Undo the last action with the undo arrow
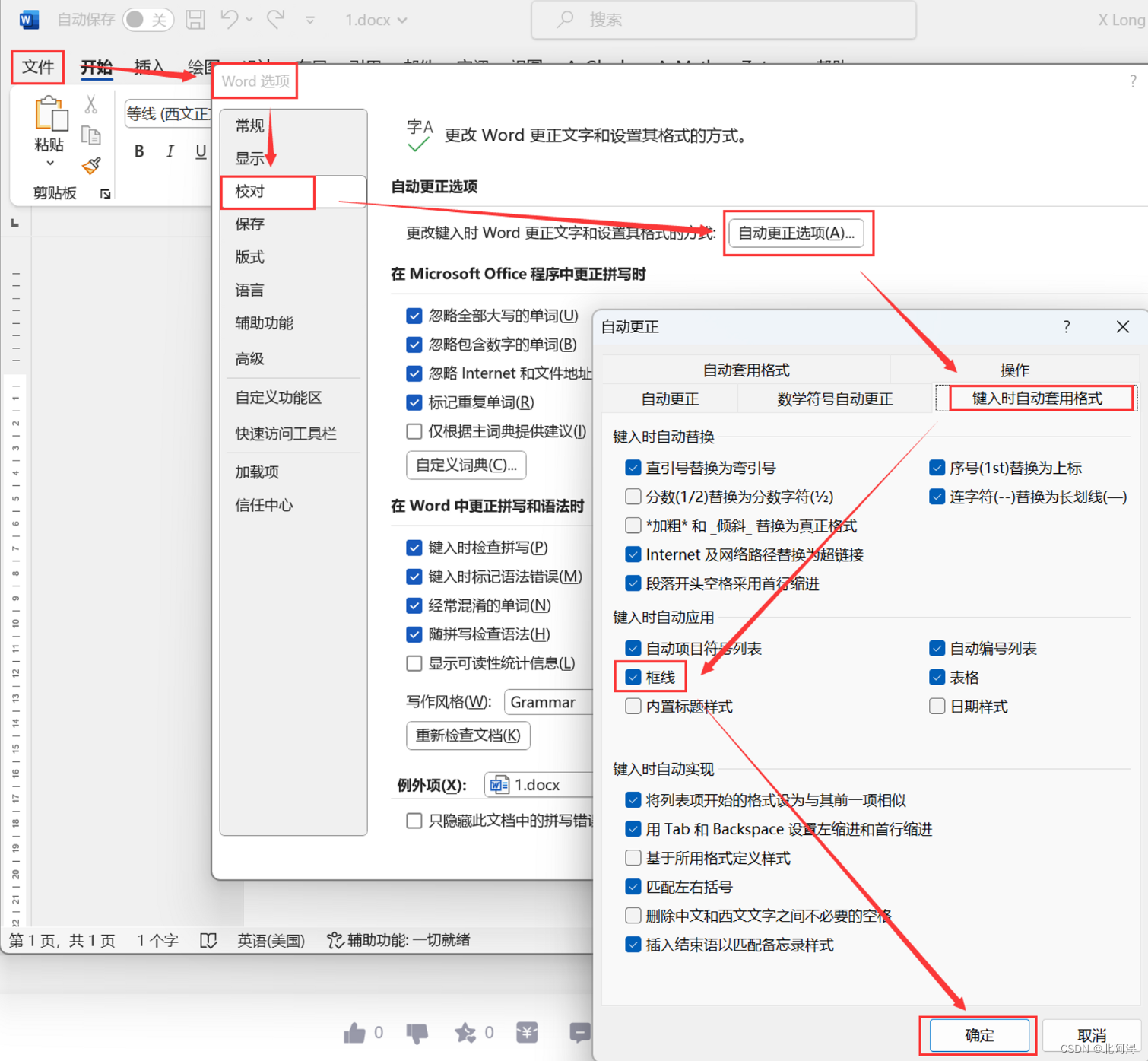 click(230, 19)
